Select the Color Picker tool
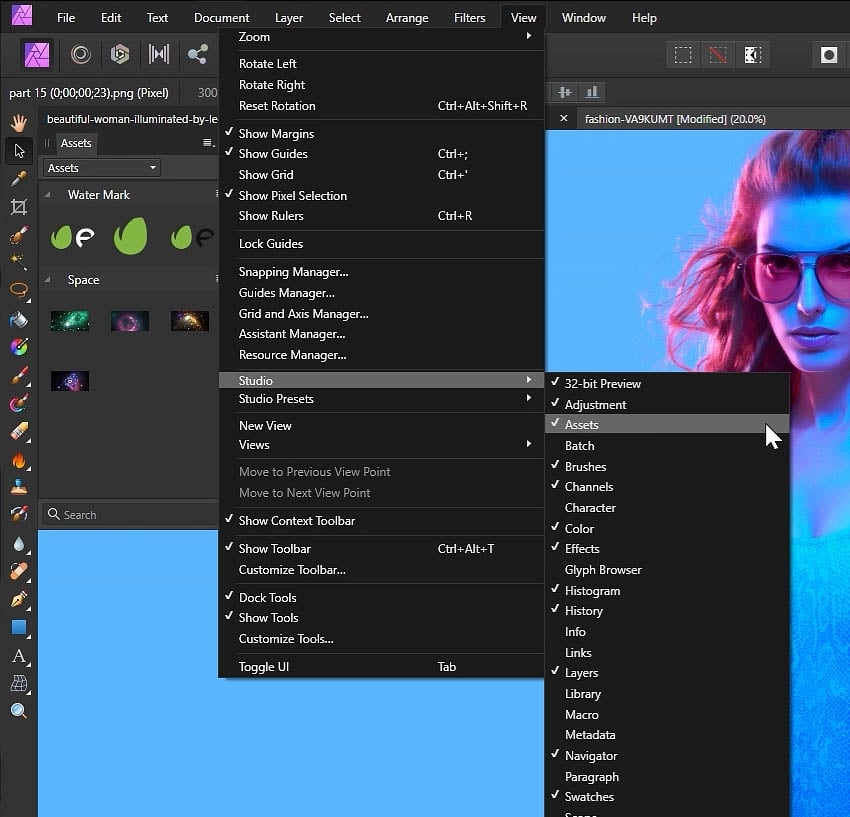The width and height of the screenshot is (850, 817). [18, 180]
